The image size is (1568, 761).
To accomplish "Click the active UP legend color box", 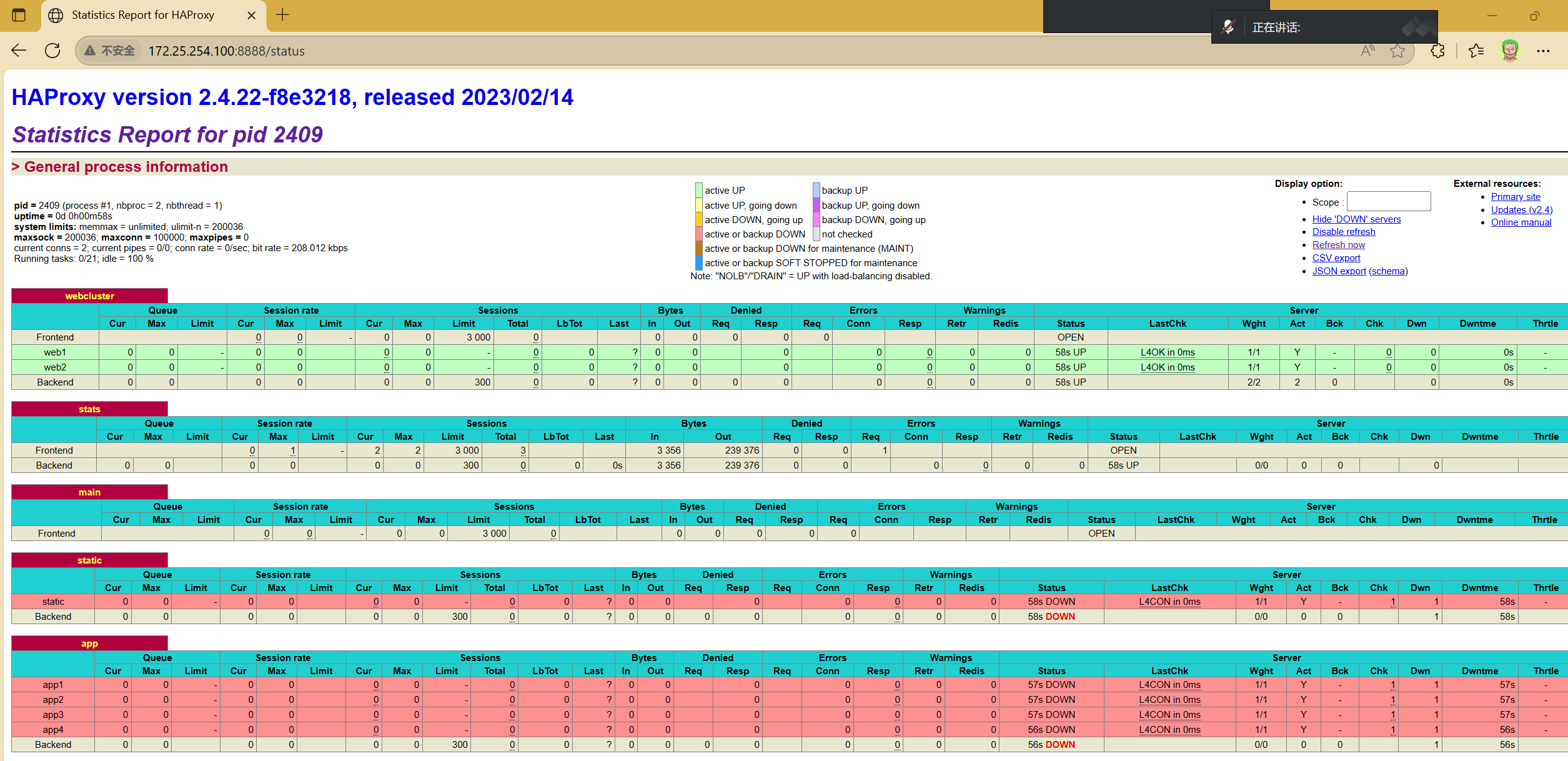I will (699, 190).
